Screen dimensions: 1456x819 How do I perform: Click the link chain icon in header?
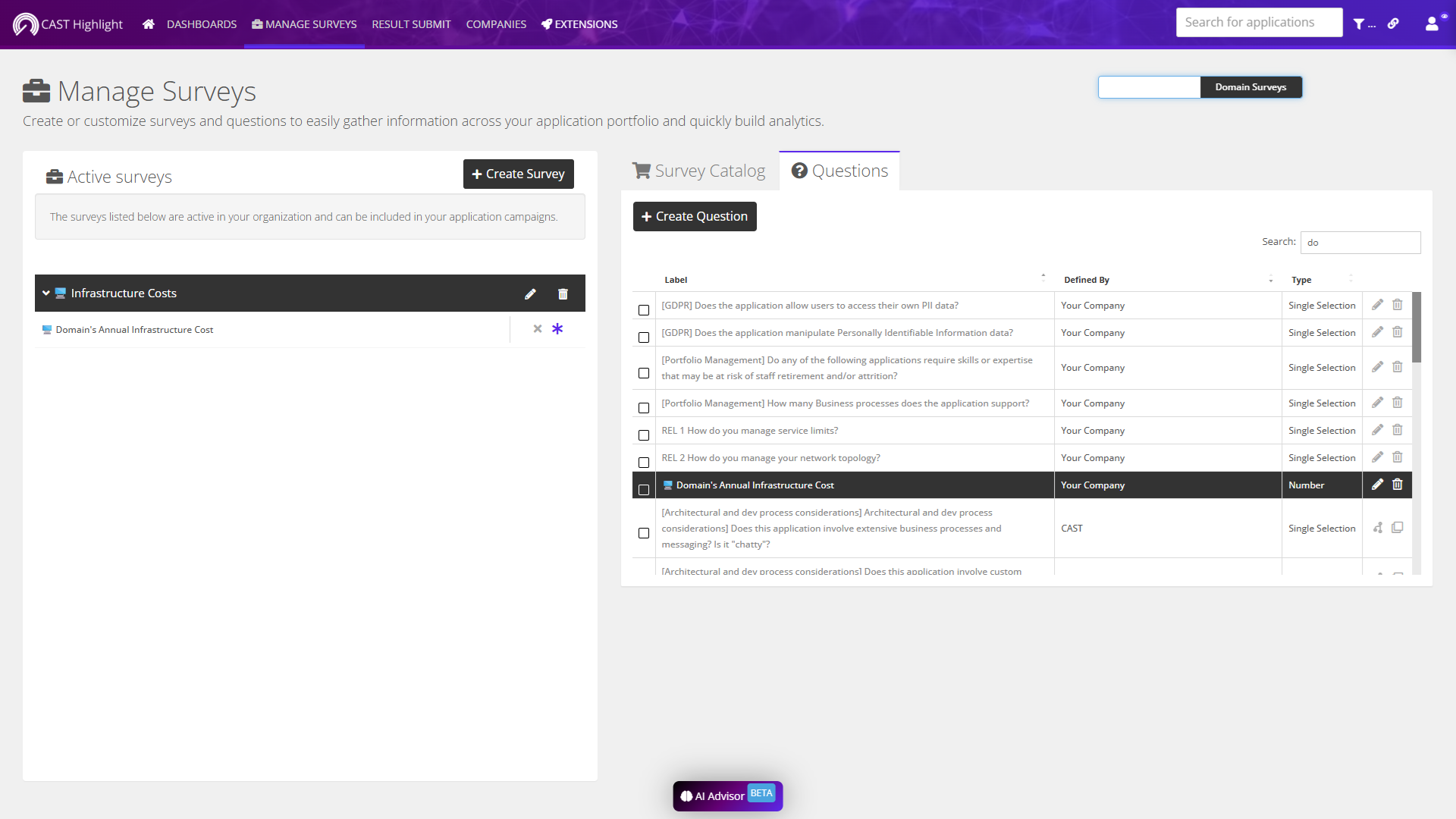[x=1393, y=24]
